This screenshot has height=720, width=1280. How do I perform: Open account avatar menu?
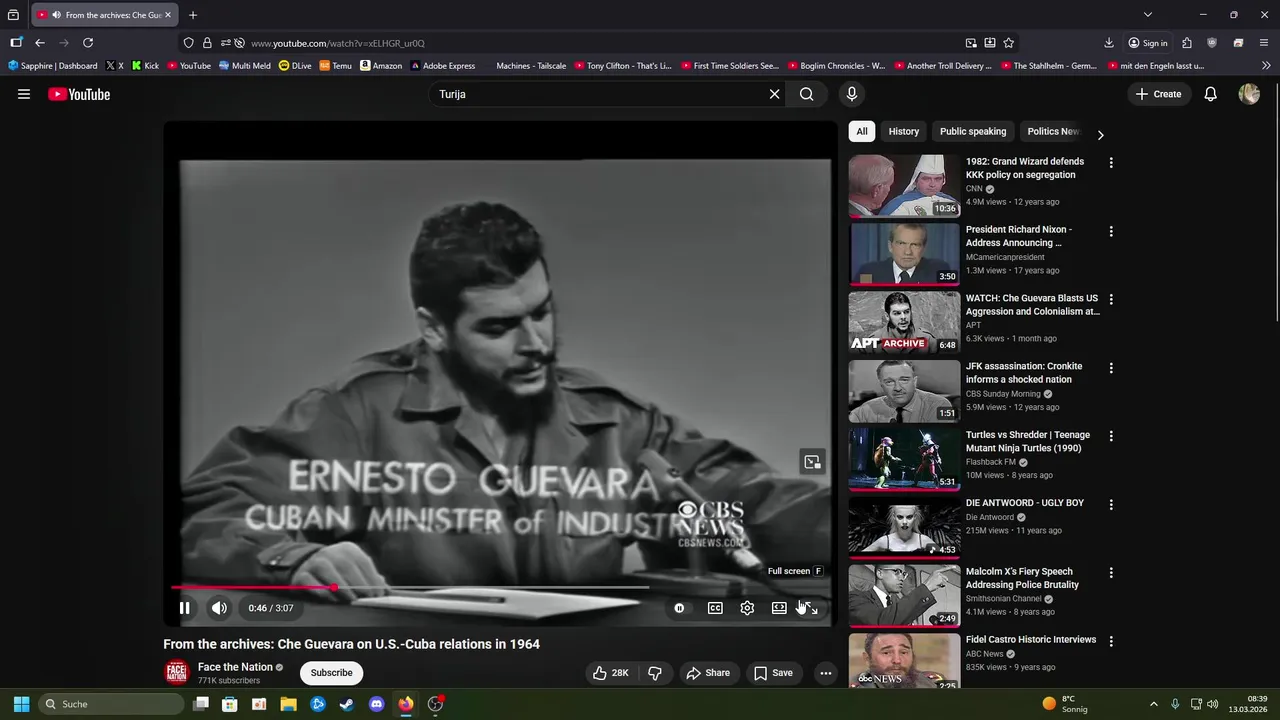(1249, 94)
